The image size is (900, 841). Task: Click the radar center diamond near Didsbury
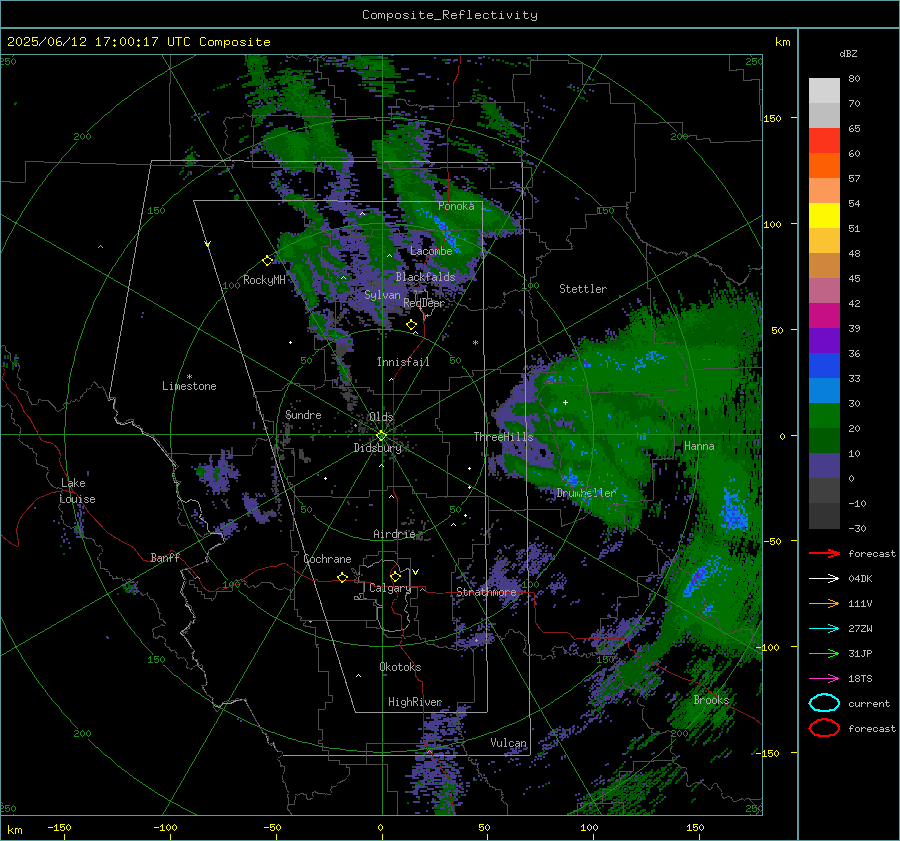point(381,436)
